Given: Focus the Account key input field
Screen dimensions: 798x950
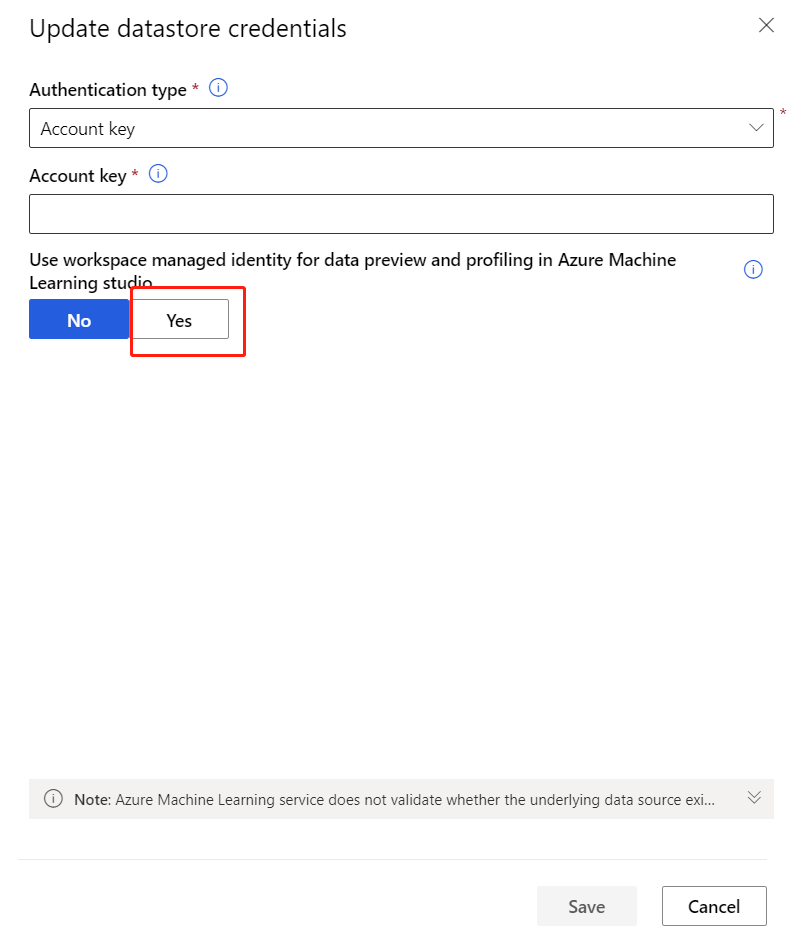Looking at the screenshot, I should (x=401, y=214).
